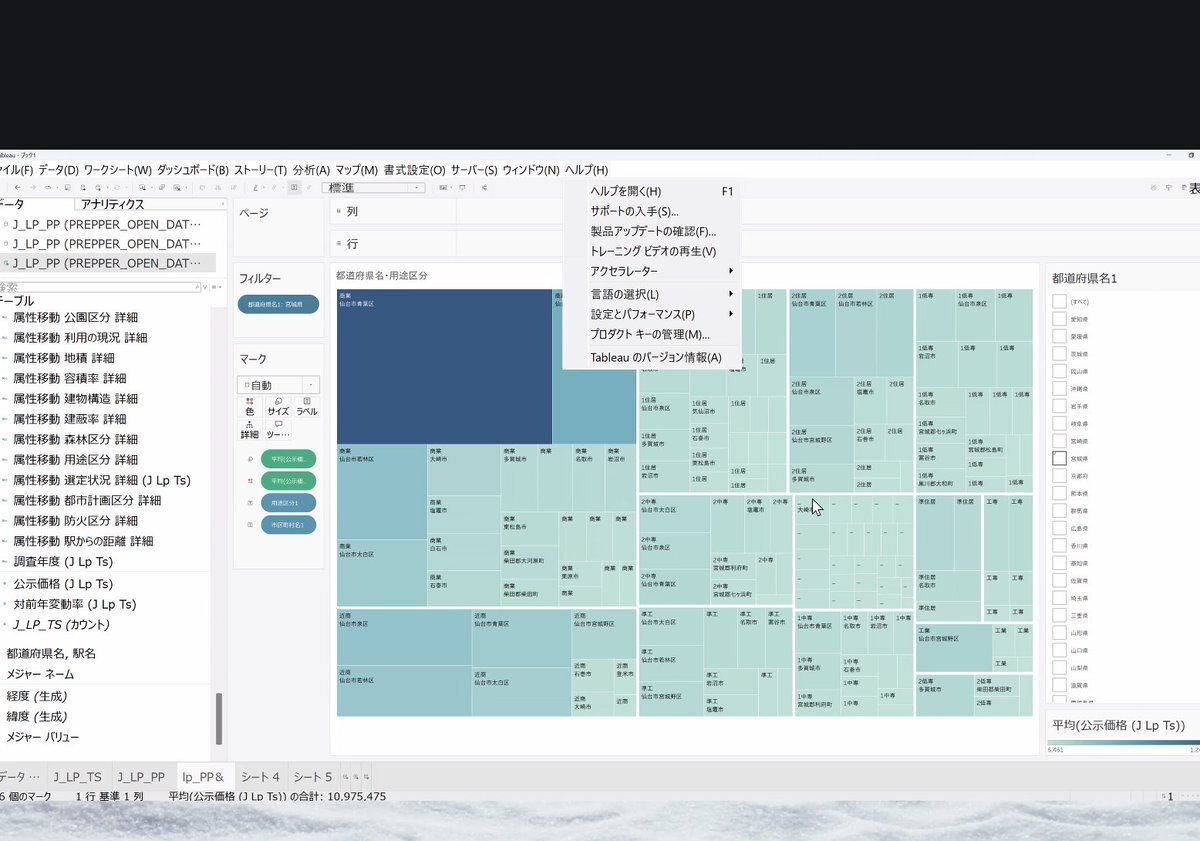Choose Tableau のバージョン情報(A) menu entry
The height and width of the screenshot is (841, 1200).
pos(651,357)
